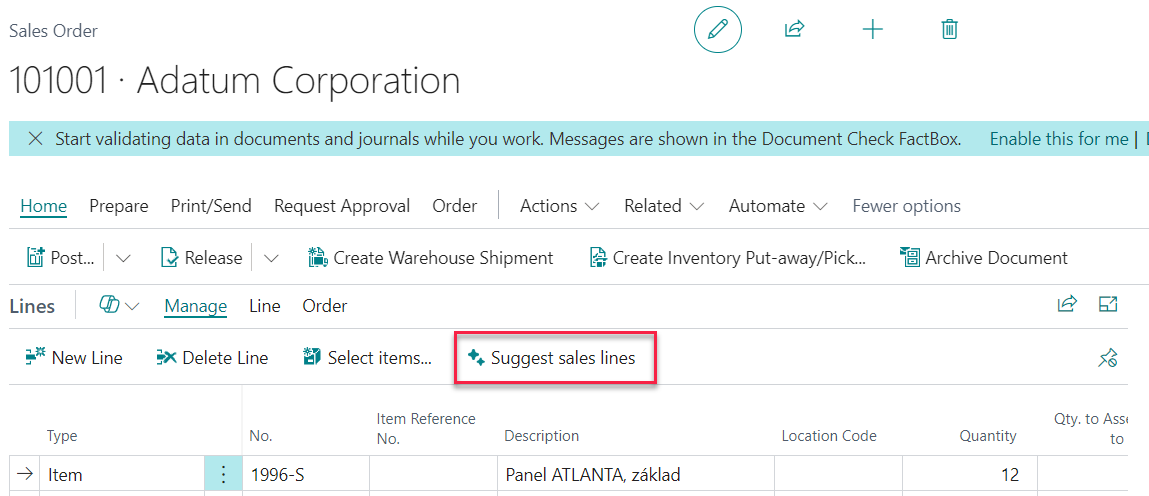Click New Line
The width and height of the screenshot is (1149, 496).
[73, 358]
